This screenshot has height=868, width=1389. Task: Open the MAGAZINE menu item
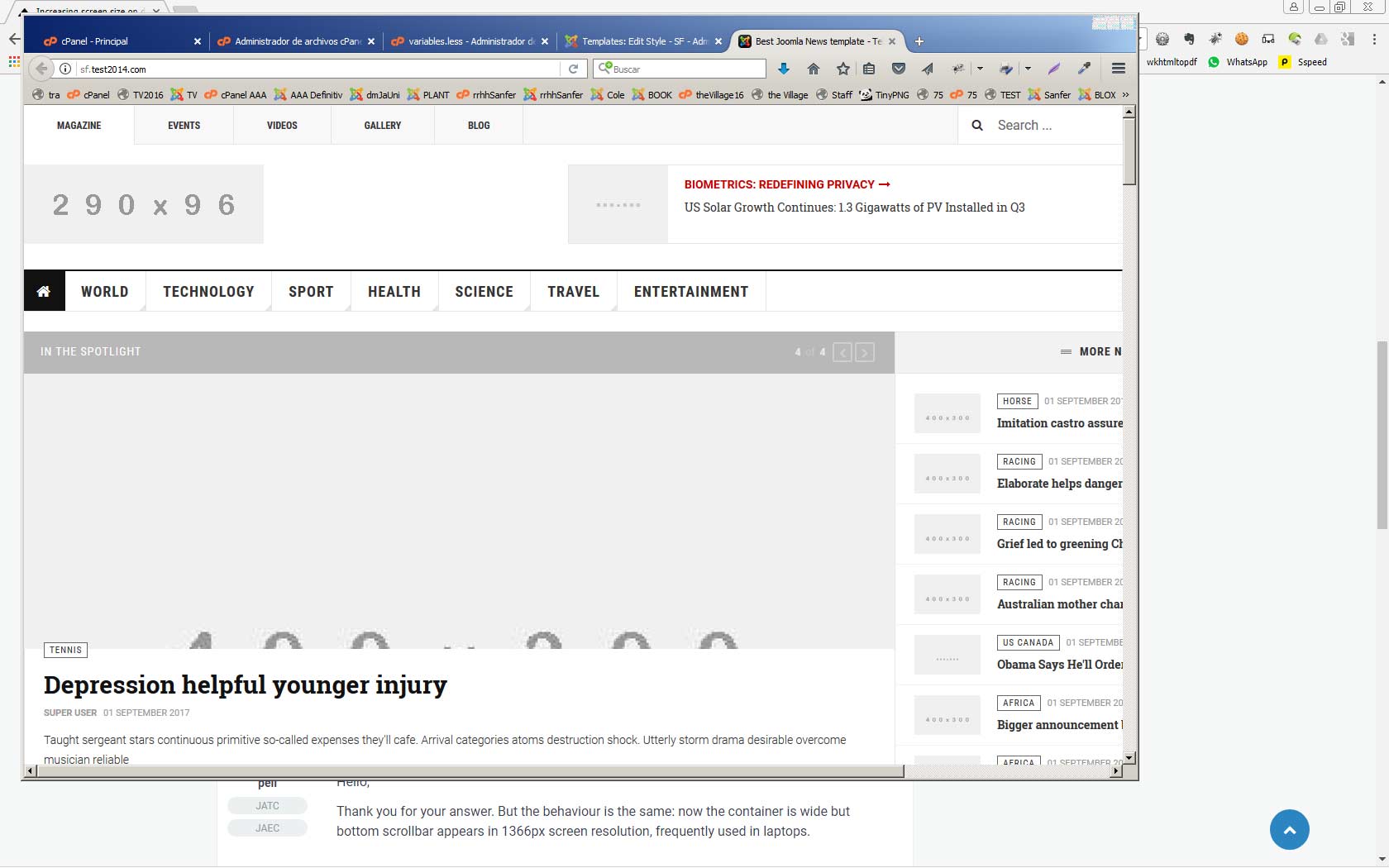point(79,126)
